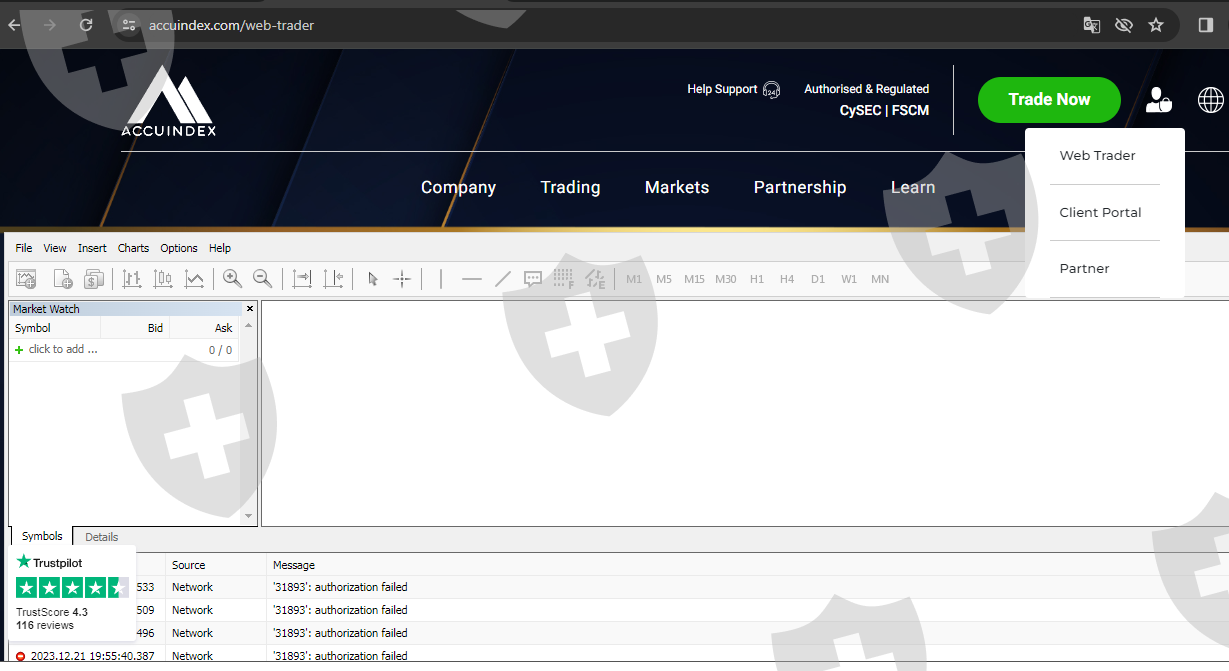This screenshot has height=671, width=1229.
Task: Click the site info icon beside the URL
Action: 128,25
